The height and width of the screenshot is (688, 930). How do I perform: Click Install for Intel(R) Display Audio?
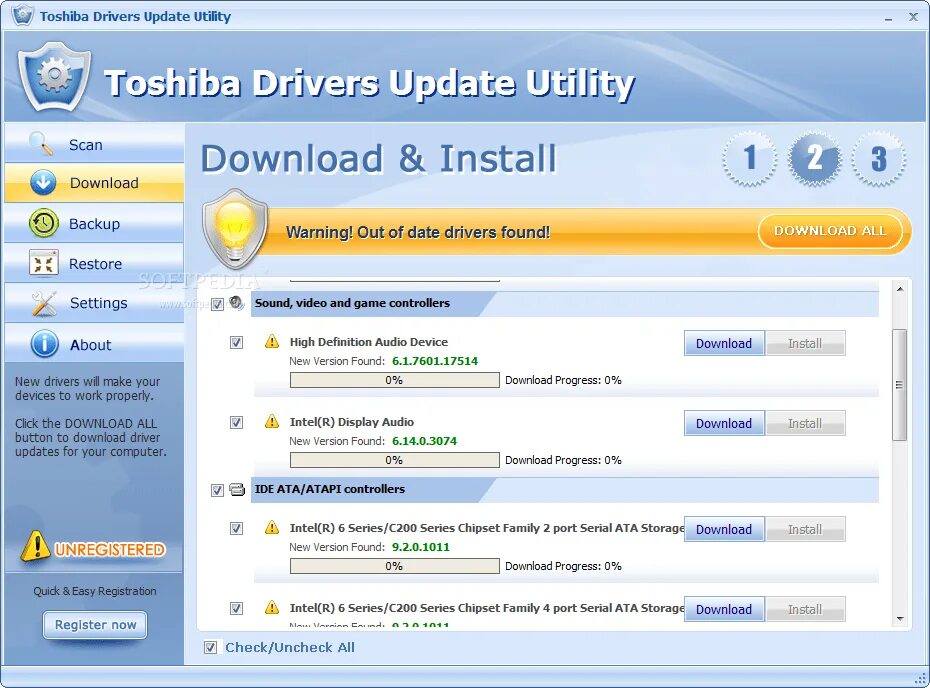(805, 423)
